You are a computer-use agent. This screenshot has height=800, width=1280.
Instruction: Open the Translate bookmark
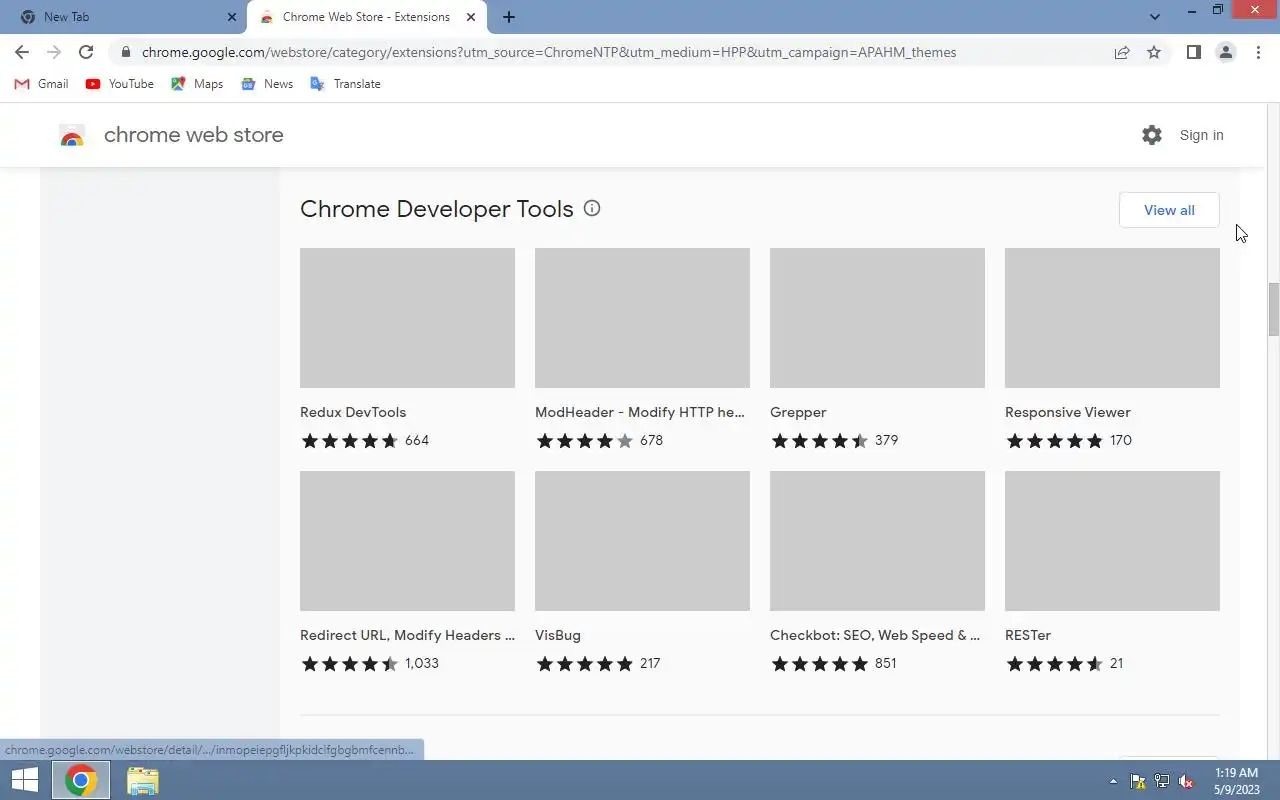click(x=345, y=84)
